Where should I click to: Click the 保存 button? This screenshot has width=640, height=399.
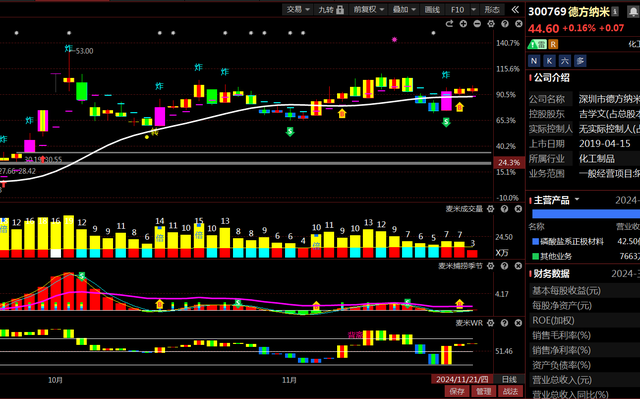456,391
